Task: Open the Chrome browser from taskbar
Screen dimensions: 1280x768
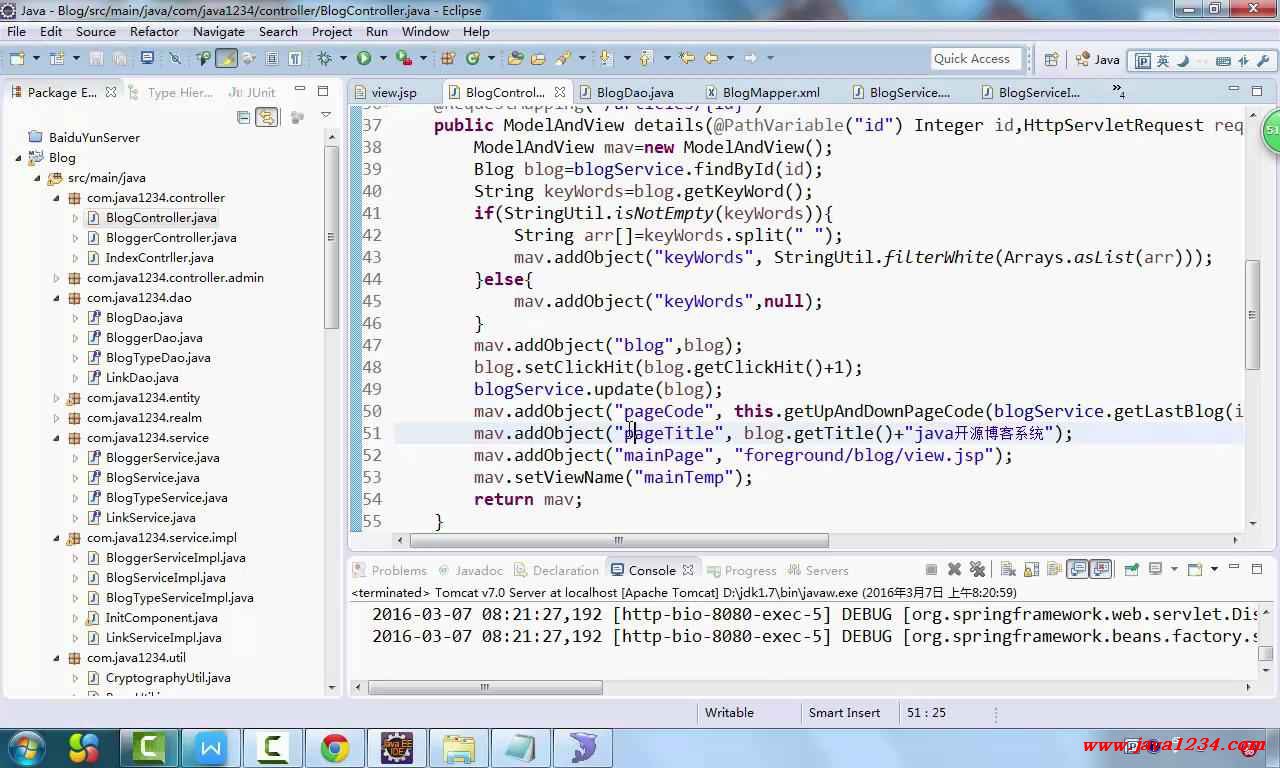Action: click(x=335, y=747)
